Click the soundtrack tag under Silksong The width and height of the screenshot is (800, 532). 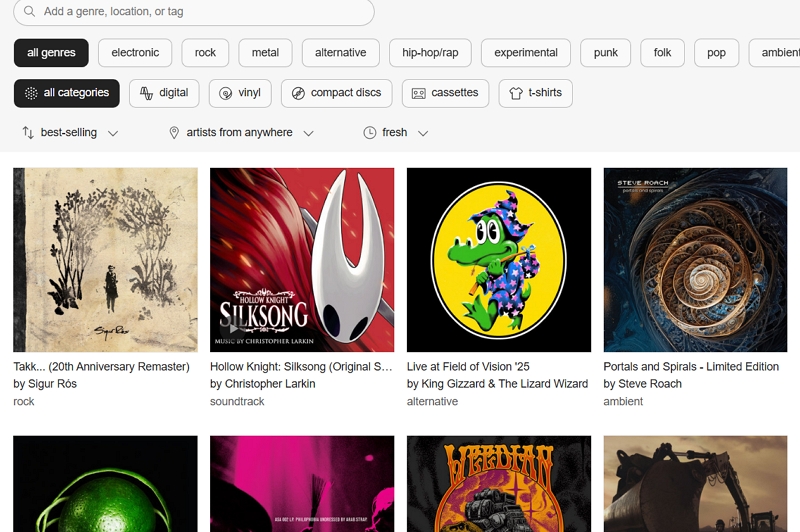pos(237,401)
